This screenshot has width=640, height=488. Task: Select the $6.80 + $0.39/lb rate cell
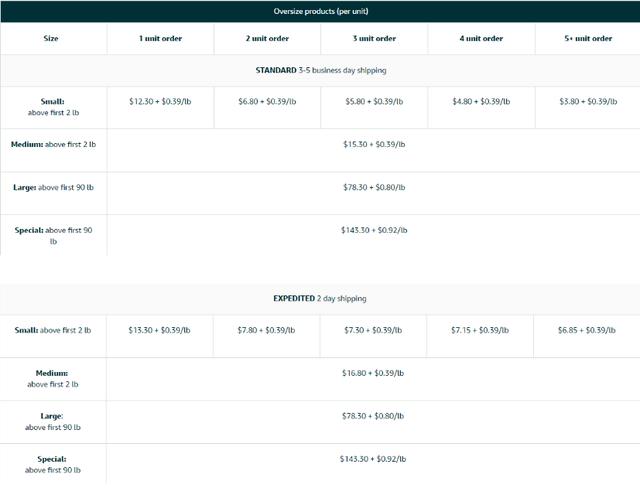[267, 101]
